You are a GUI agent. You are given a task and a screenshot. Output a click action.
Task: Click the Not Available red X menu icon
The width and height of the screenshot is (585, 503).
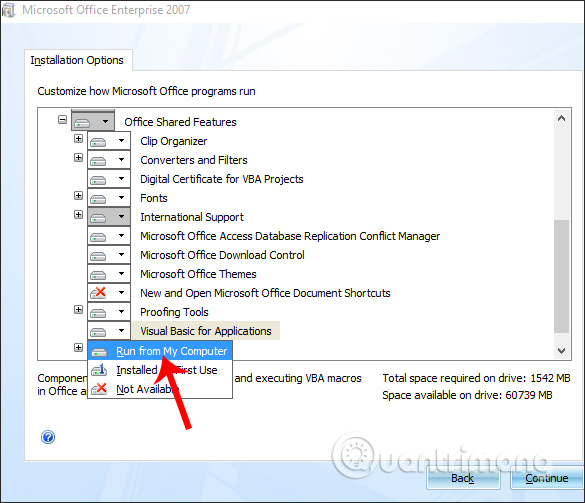[99, 389]
